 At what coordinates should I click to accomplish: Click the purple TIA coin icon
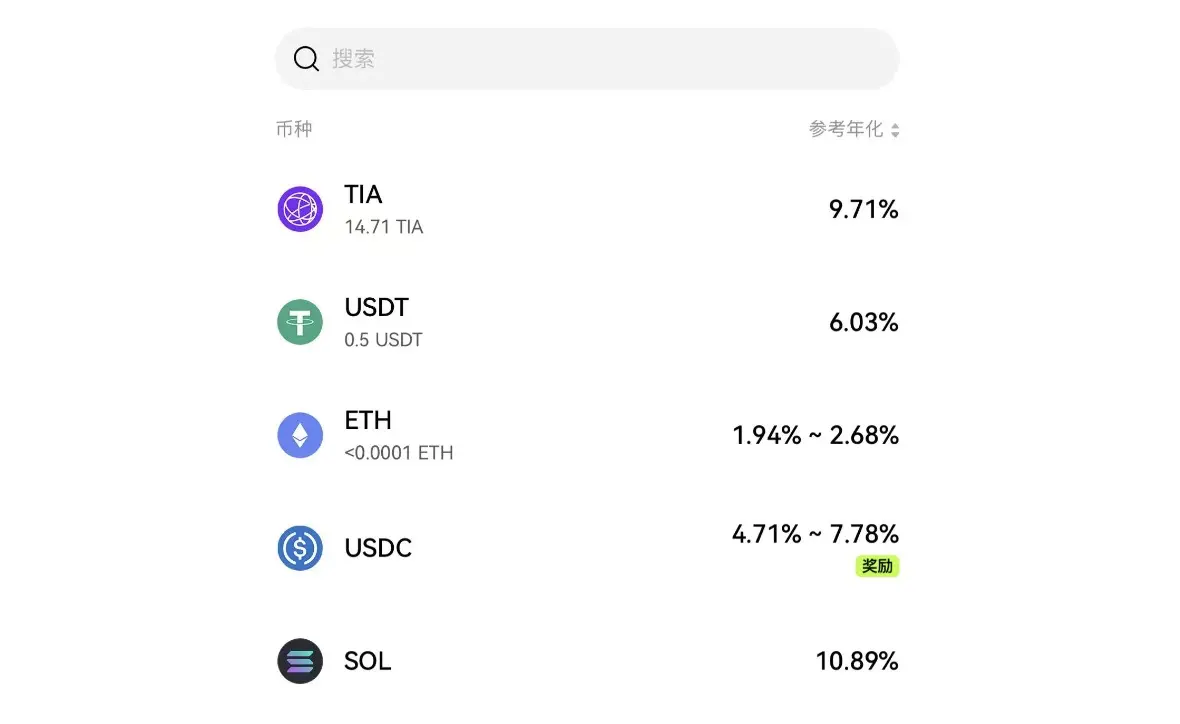[x=300, y=209]
